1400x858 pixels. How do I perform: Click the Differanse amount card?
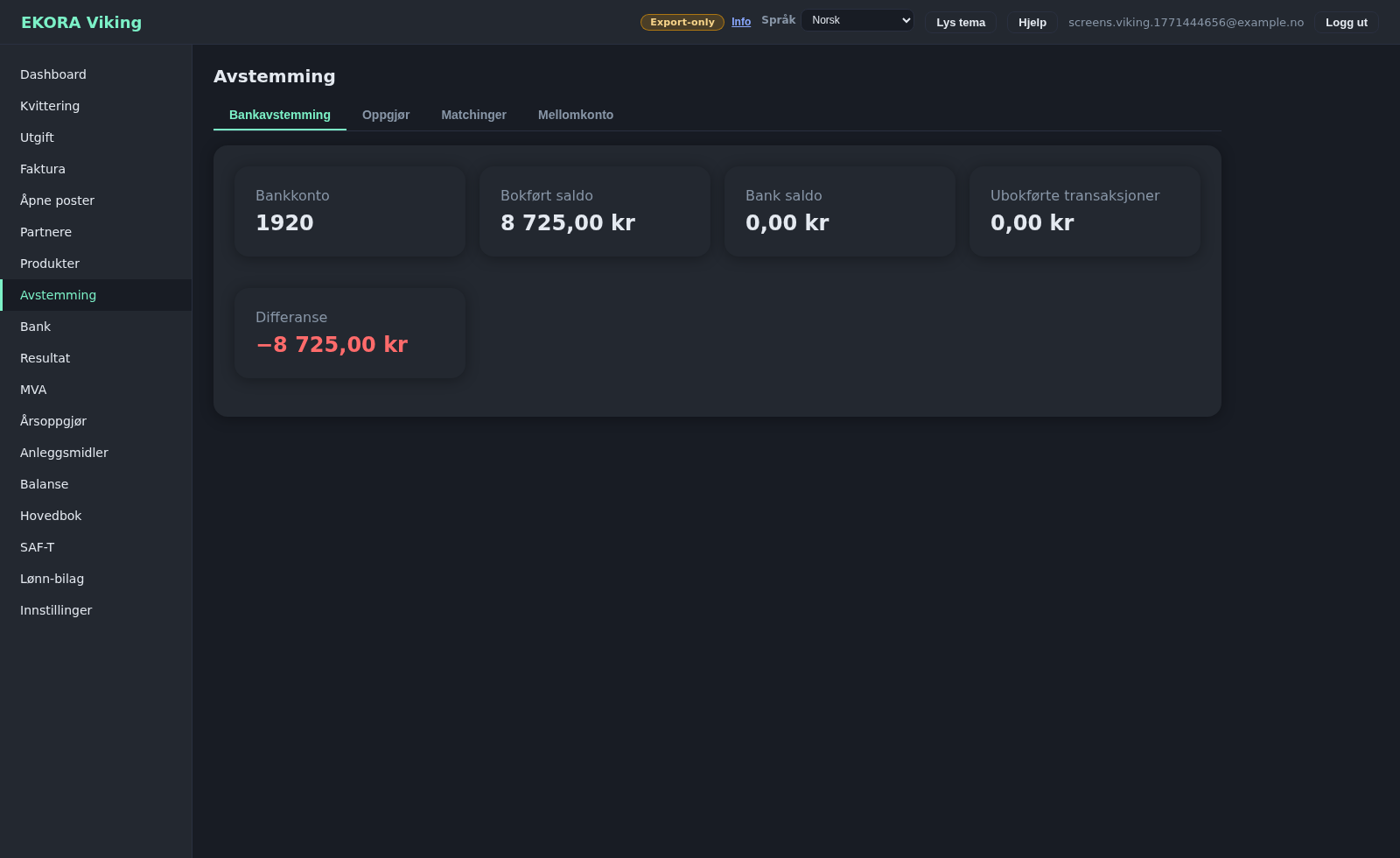coord(349,333)
